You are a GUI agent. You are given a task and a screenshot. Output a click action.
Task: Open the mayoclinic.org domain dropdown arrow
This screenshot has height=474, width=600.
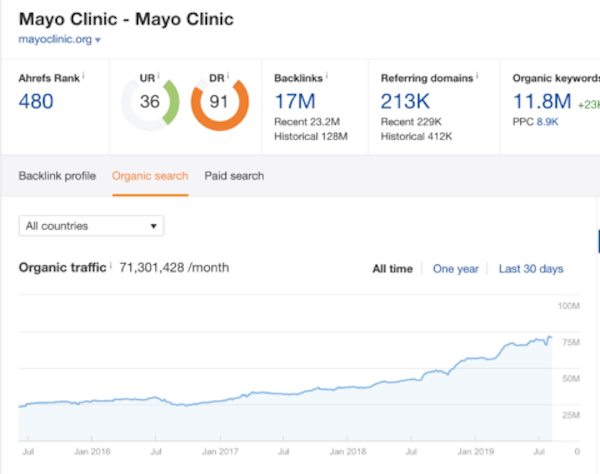click(x=98, y=40)
